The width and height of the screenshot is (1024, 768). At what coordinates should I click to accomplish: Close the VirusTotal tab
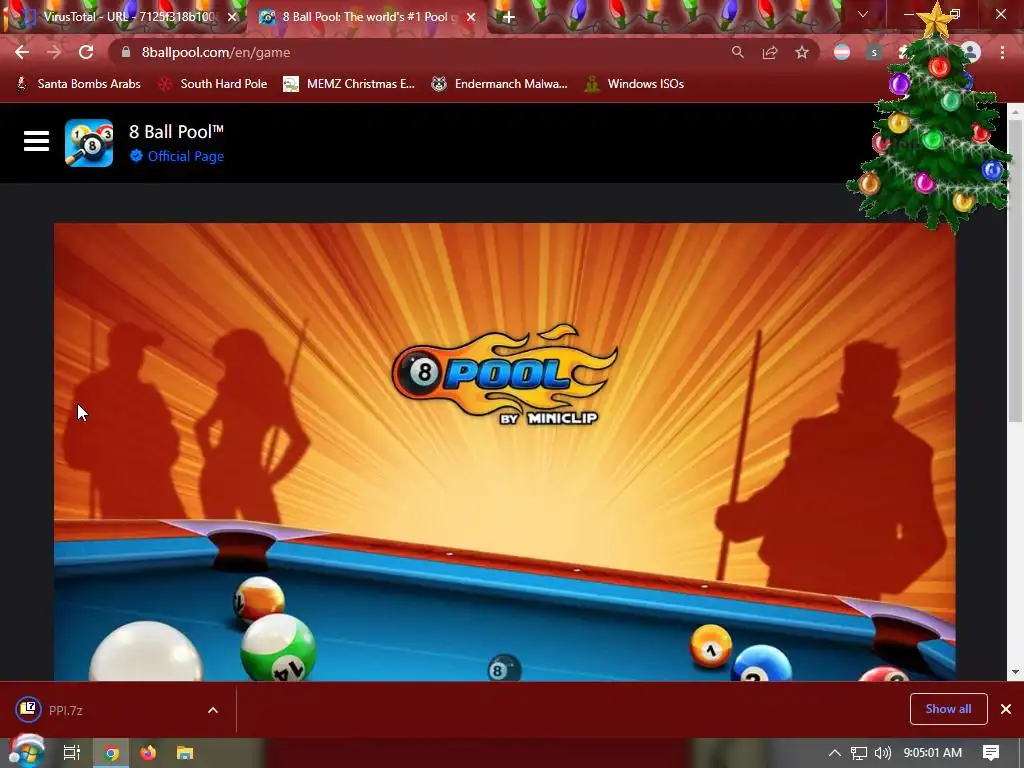click(232, 17)
